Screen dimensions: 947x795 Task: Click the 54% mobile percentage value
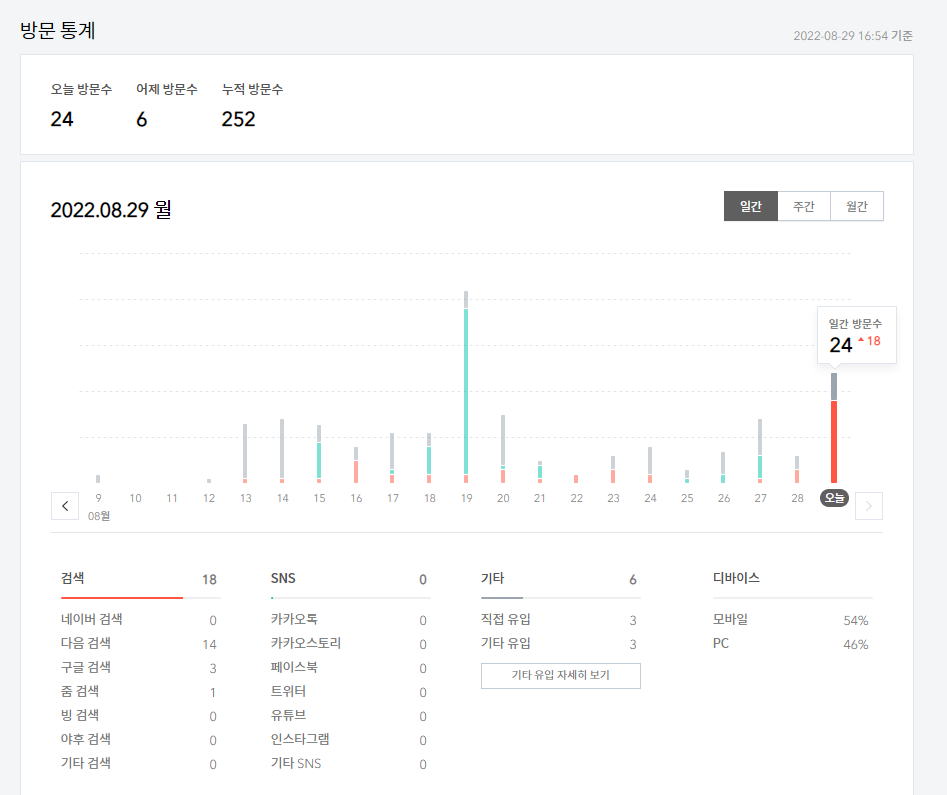[856, 620]
